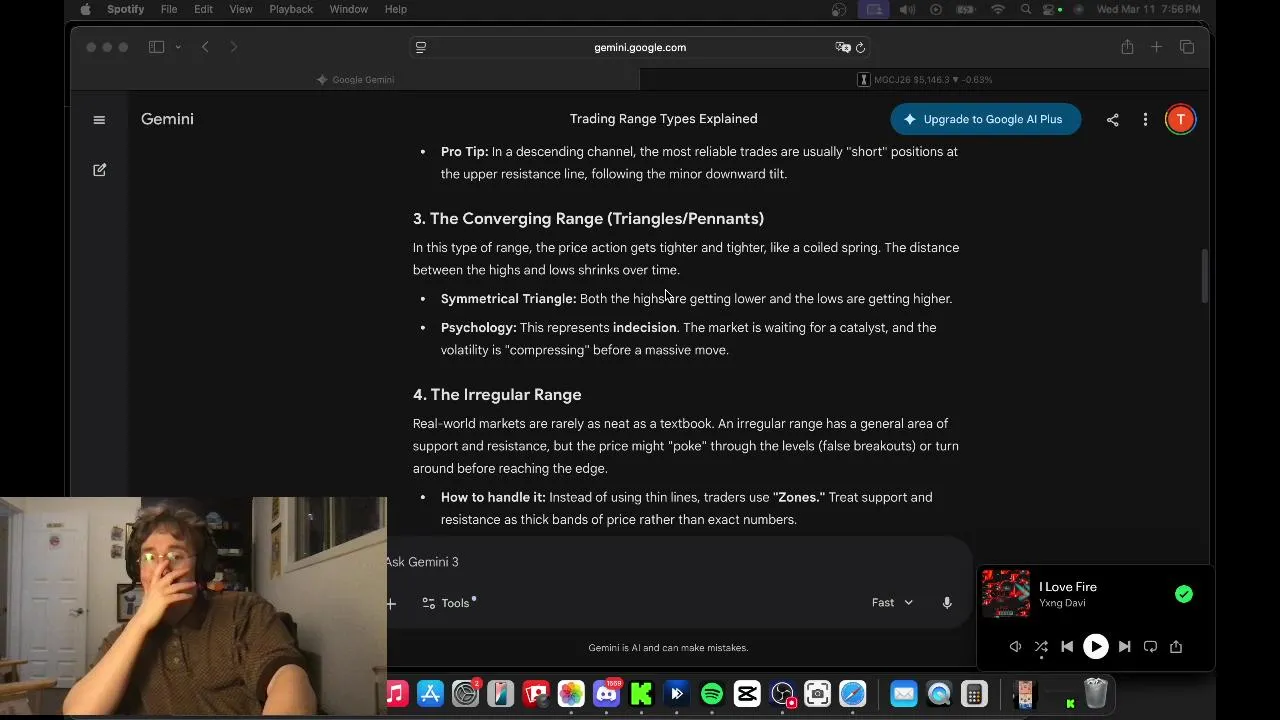The width and height of the screenshot is (1280, 720).
Task: Click Upgrade to Google AI Plus button
Action: coord(985,119)
